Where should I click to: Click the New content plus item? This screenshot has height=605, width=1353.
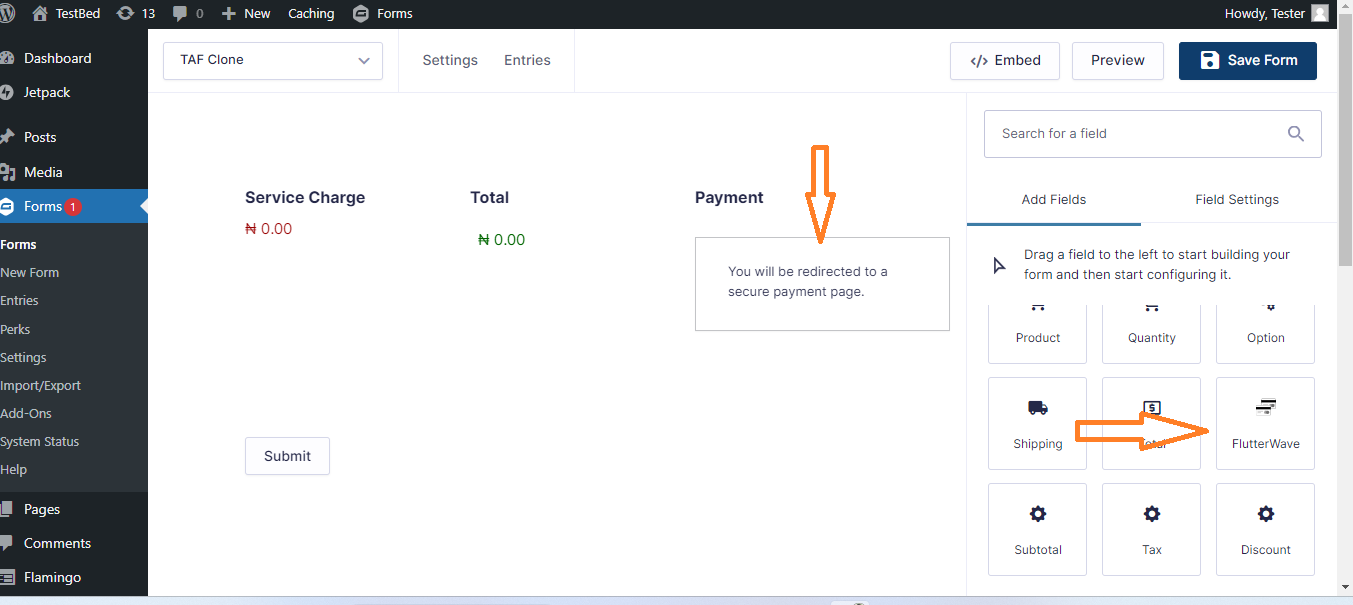[x=246, y=14]
